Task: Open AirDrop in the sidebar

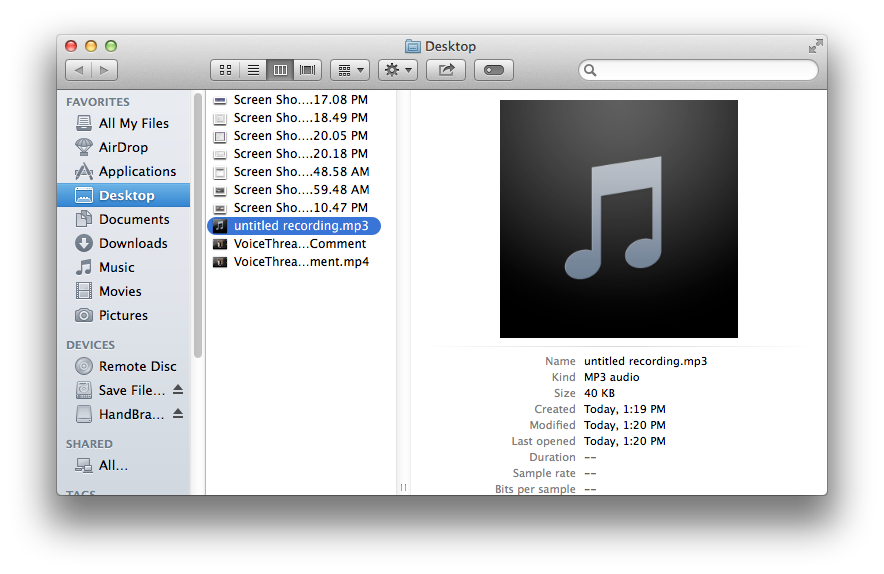Action: [x=123, y=147]
